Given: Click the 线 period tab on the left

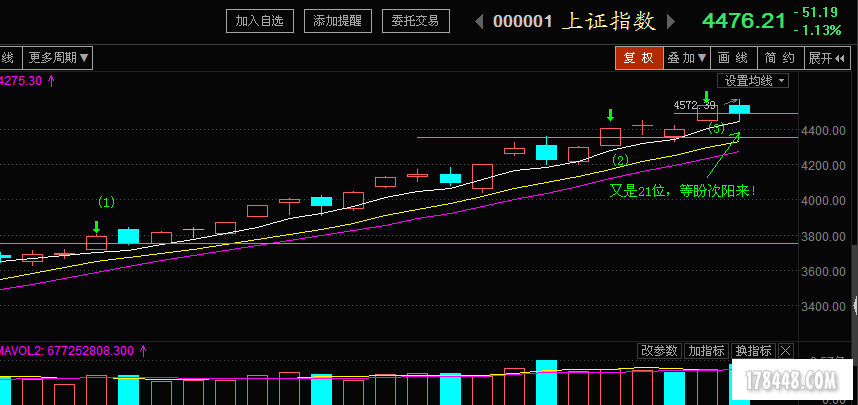Looking at the screenshot, I should pyautogui.click(x=9, y=57).
